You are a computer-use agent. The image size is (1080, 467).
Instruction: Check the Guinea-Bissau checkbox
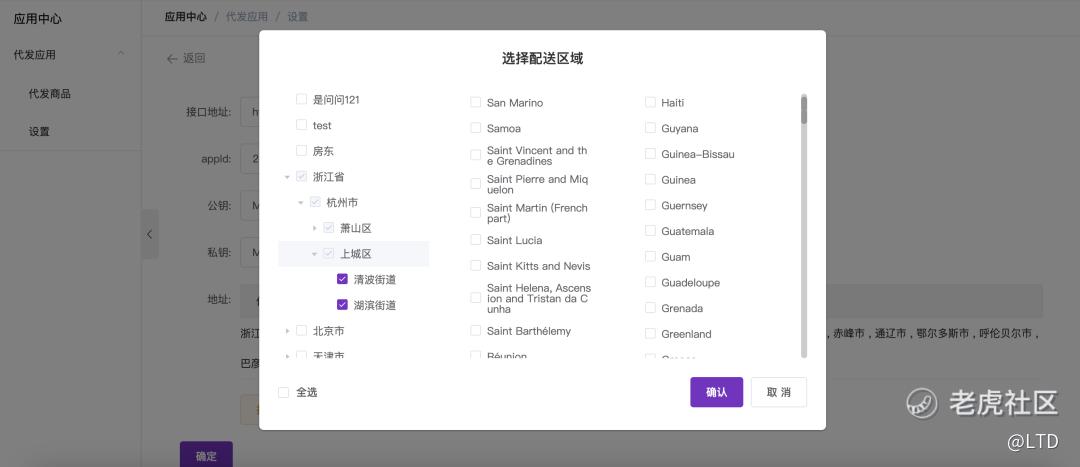pyautogui.click(x=650, y=154)
